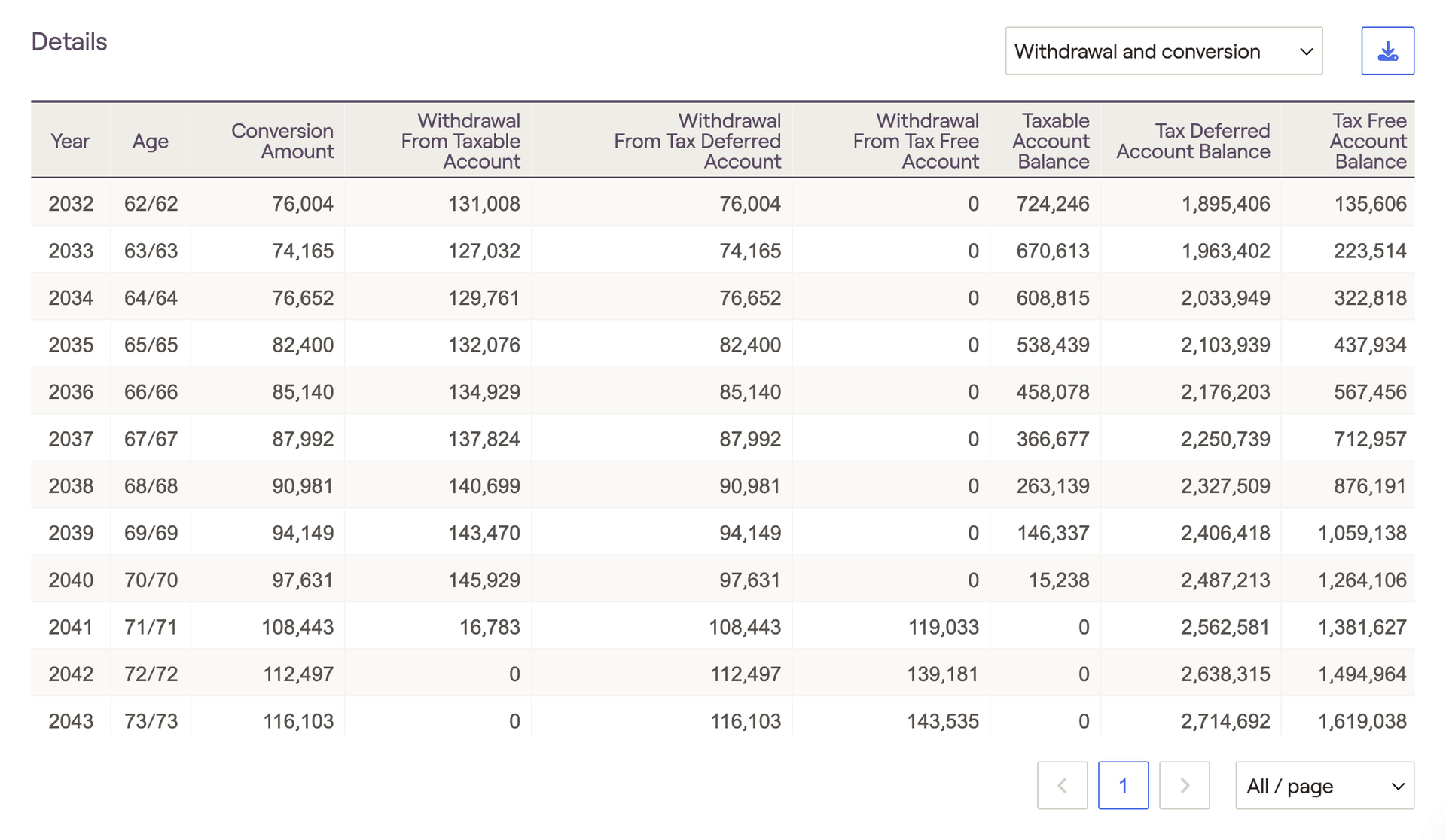Viewport: 1446px width, 840px height.
Task: Click Tax Deferred Account Balance header
Action: point(1193,141)
